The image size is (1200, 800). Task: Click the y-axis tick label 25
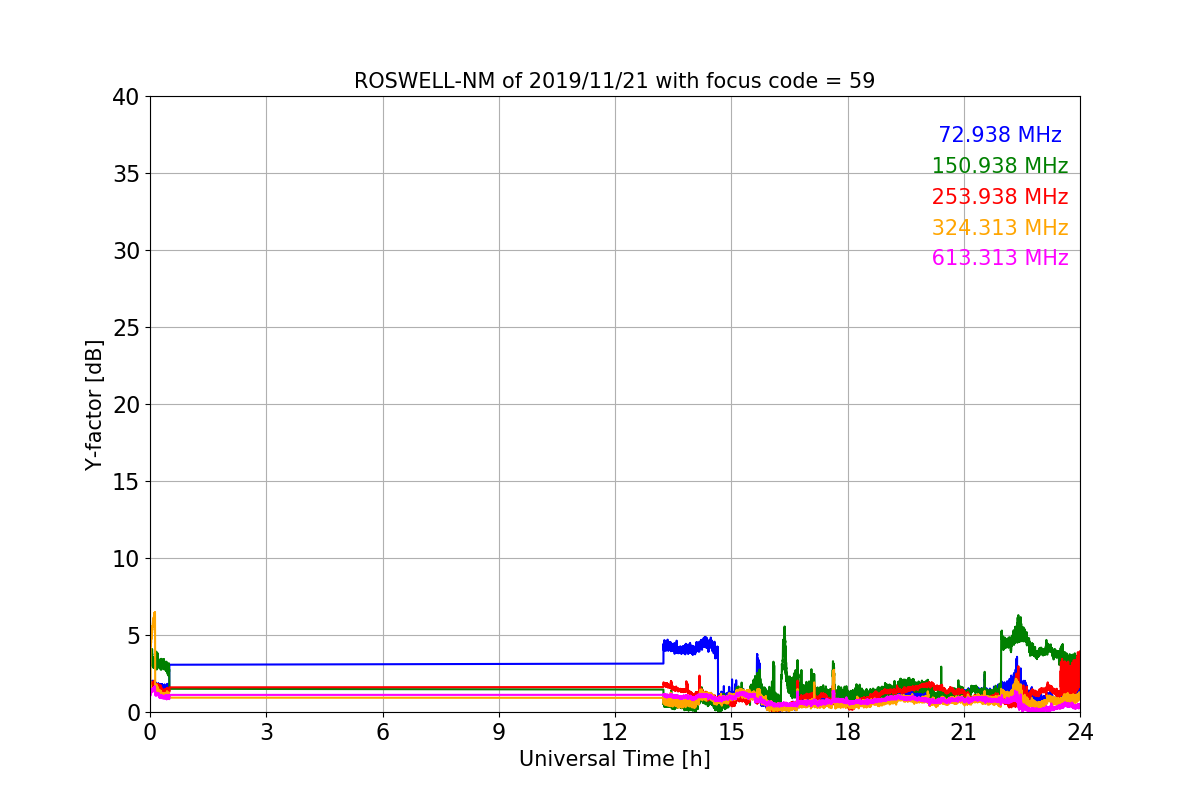126,328
